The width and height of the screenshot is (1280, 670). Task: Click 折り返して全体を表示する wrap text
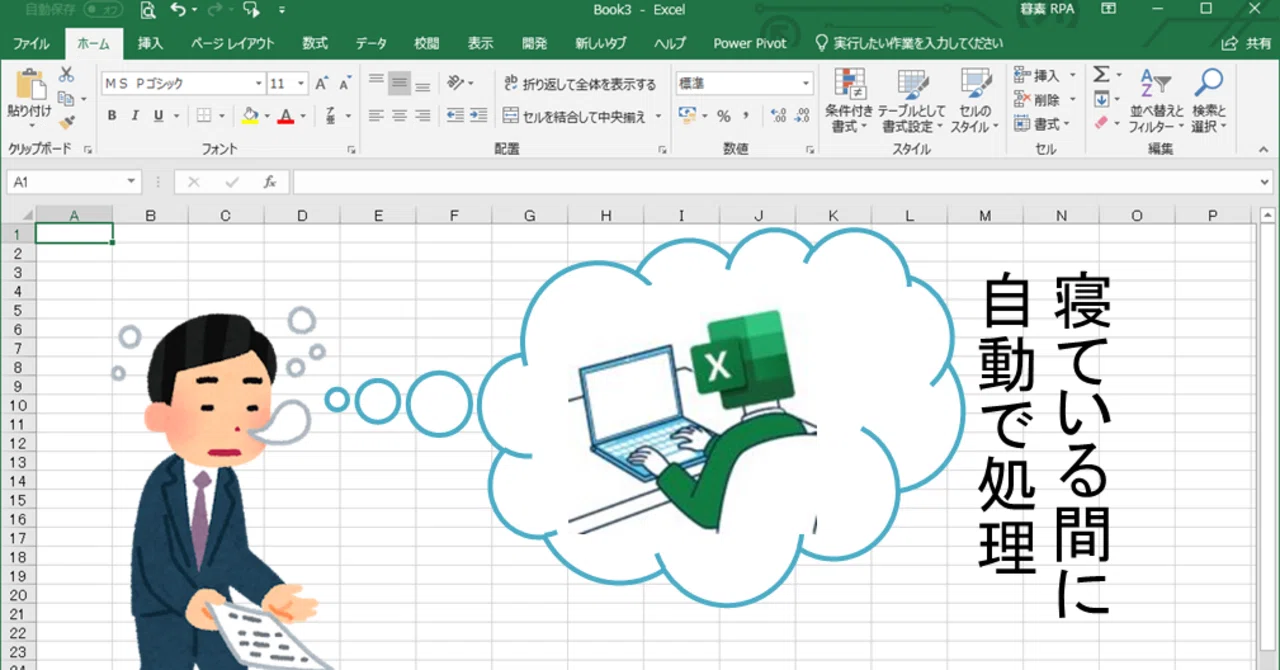[x=580, y=84]
